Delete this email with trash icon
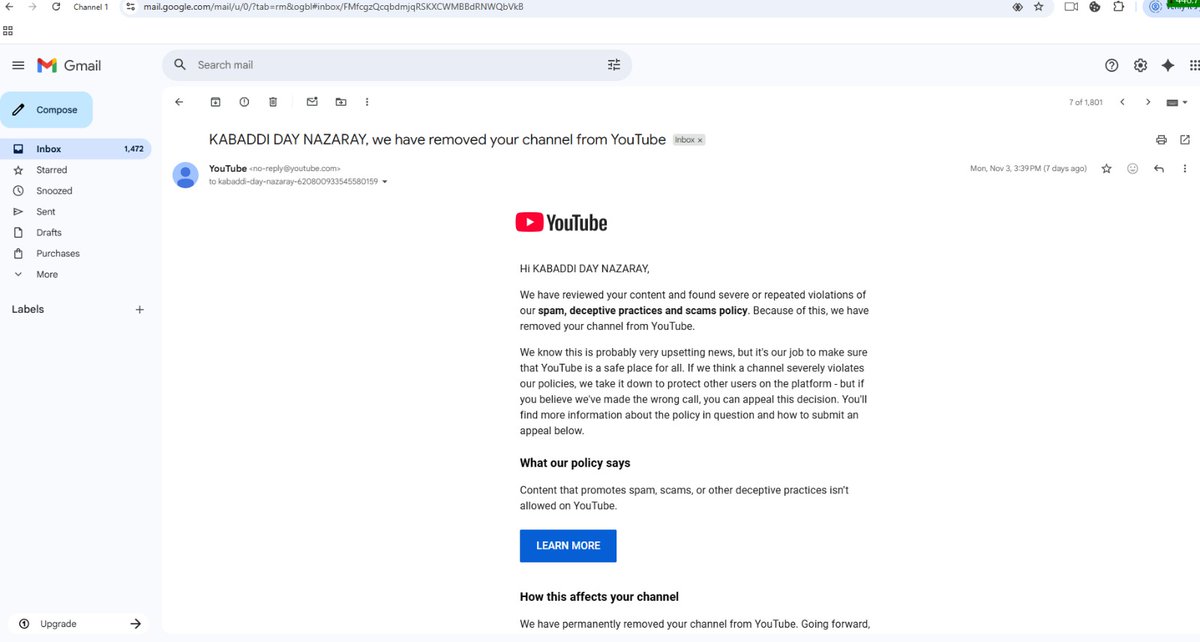The width and height of the screenshot is (1200, 642). pos(273,102)
